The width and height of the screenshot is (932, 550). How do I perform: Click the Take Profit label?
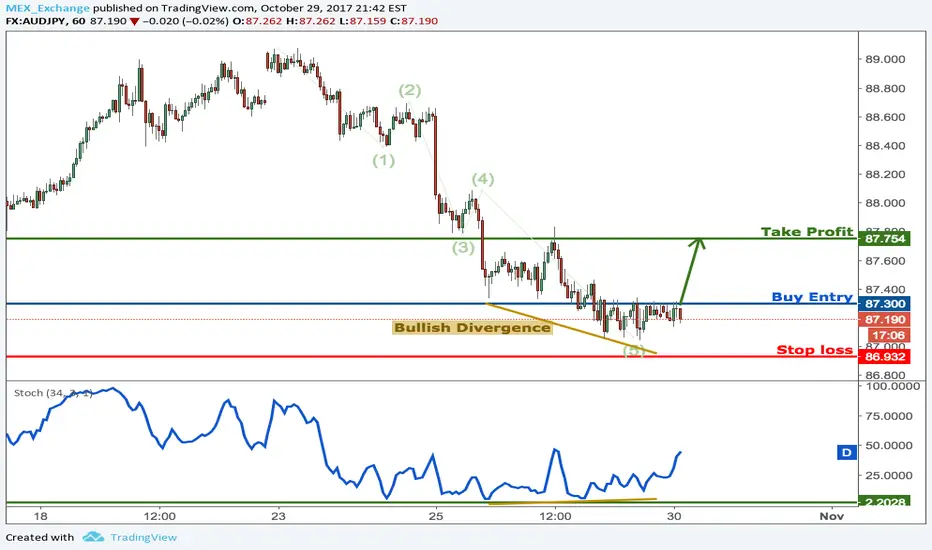(807, 231)
